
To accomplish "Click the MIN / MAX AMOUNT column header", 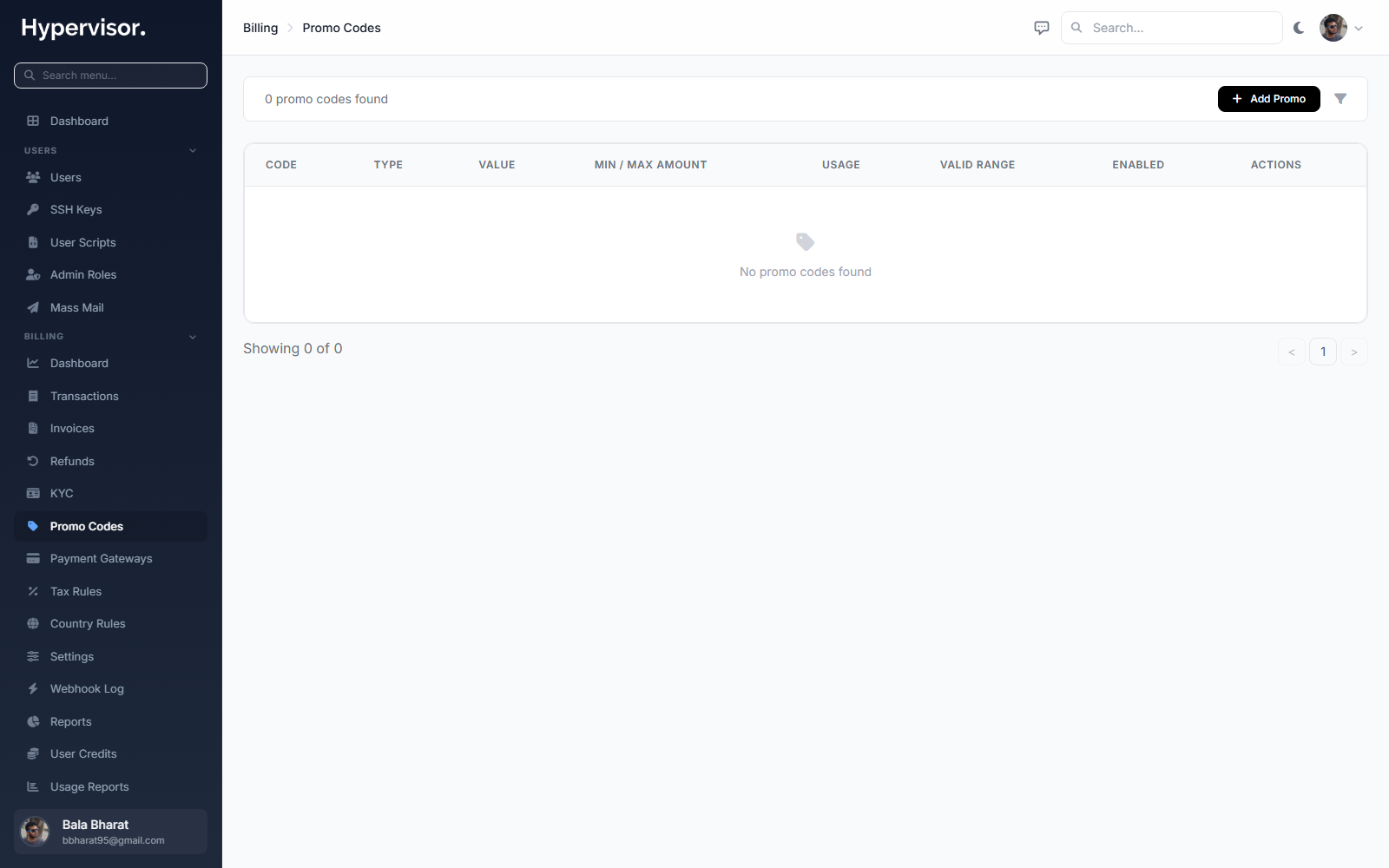I will pos(651,165).
